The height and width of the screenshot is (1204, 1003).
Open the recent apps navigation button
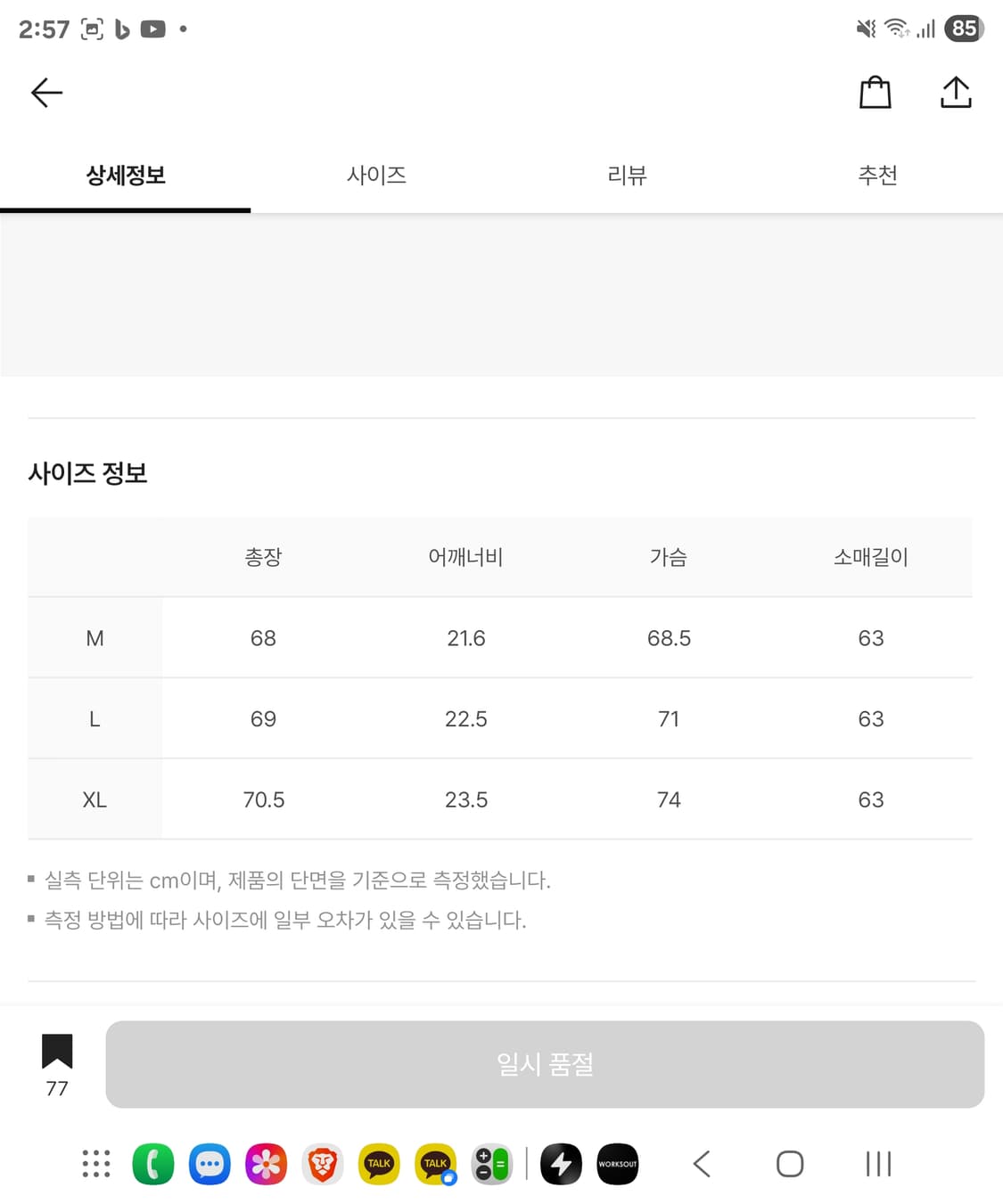(878, 1164)
